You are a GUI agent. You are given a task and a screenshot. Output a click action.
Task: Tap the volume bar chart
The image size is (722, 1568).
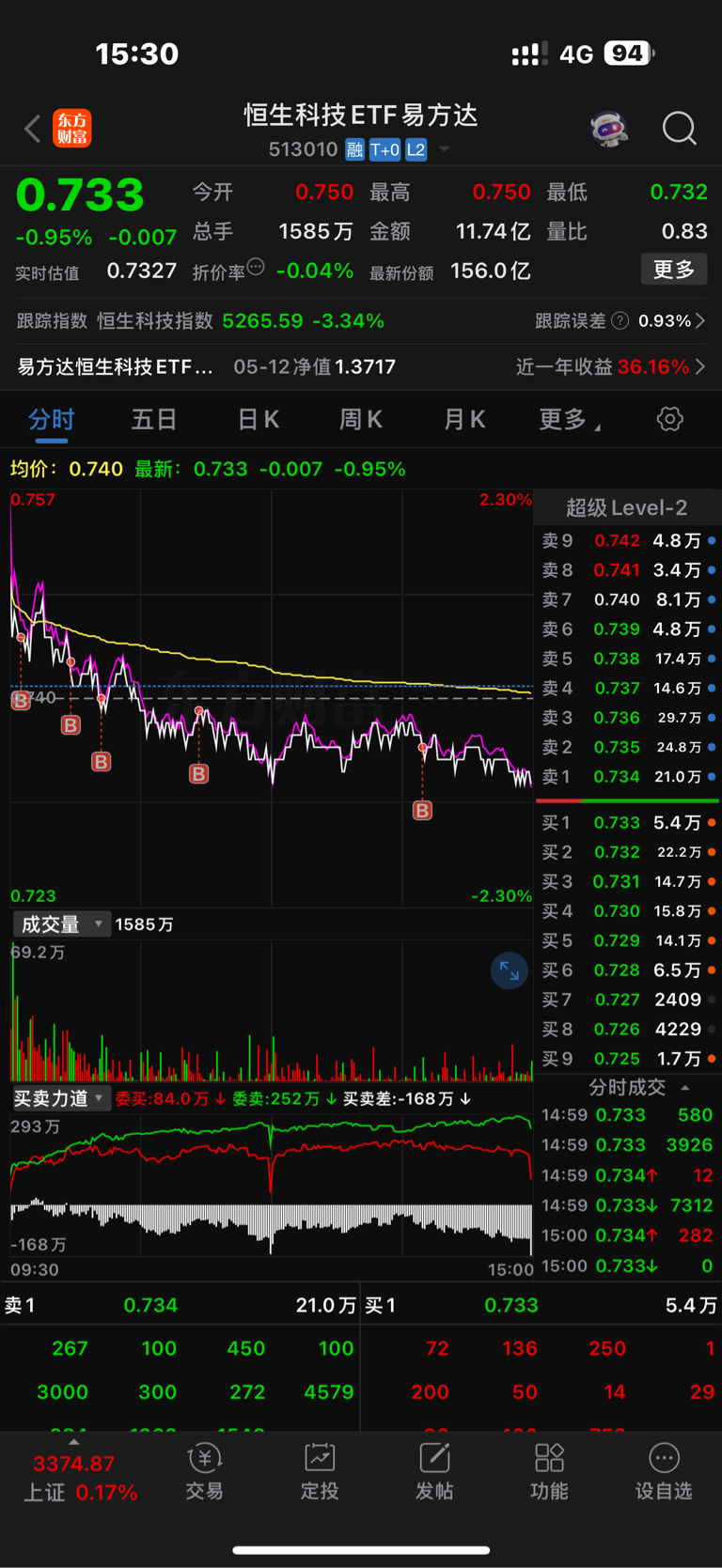[272, 1011]
